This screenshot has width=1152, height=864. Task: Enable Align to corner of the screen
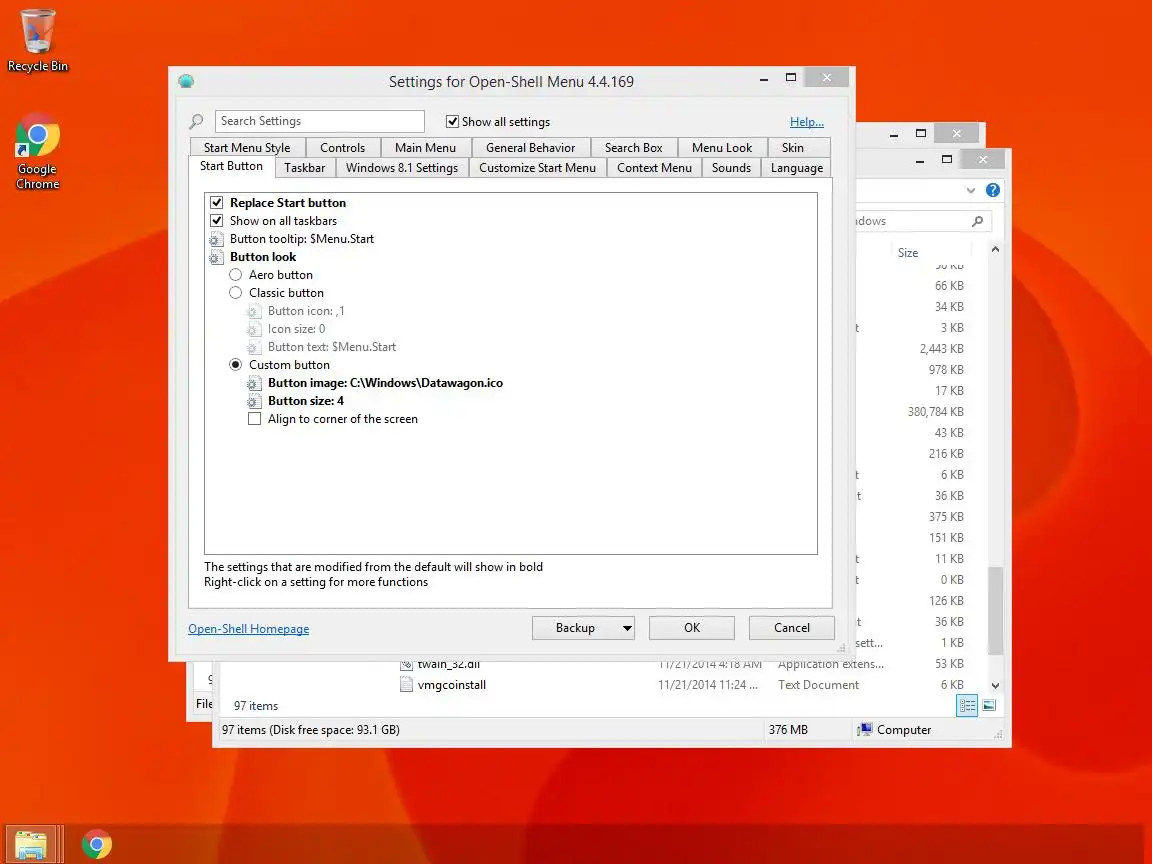click(254, 419)
